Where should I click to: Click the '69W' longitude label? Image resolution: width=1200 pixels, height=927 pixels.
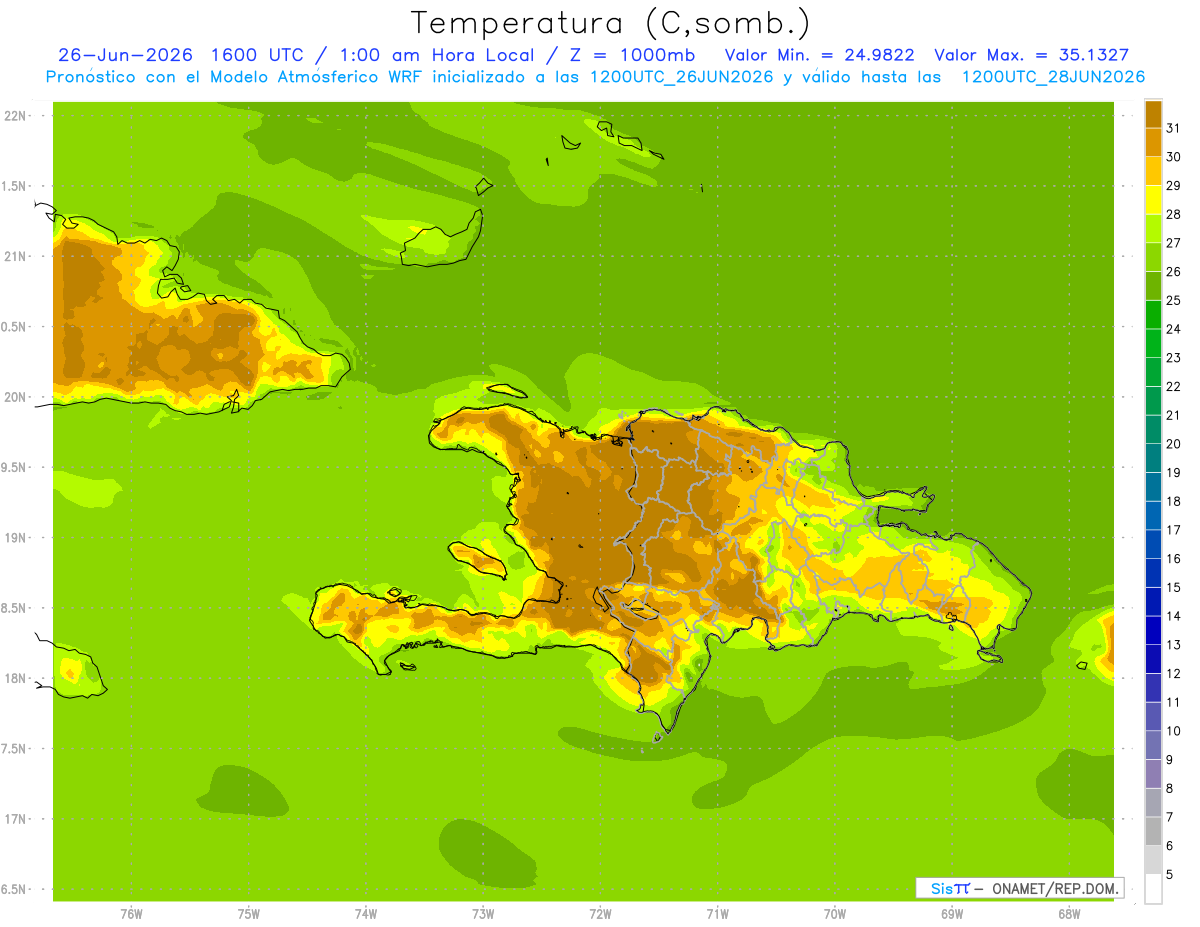(951, 914)
